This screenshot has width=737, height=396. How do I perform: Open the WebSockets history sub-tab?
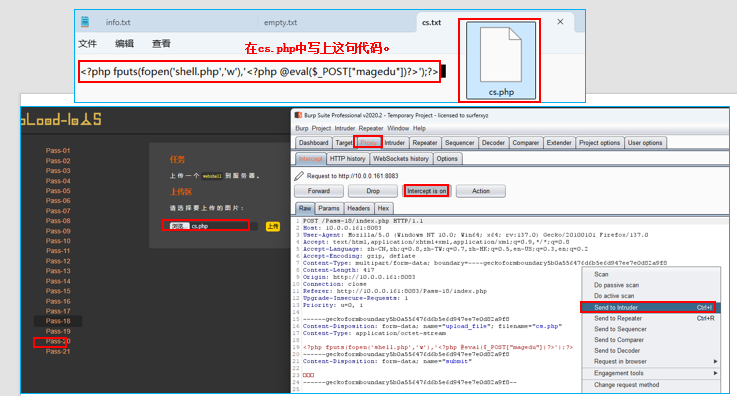[401, 159]
